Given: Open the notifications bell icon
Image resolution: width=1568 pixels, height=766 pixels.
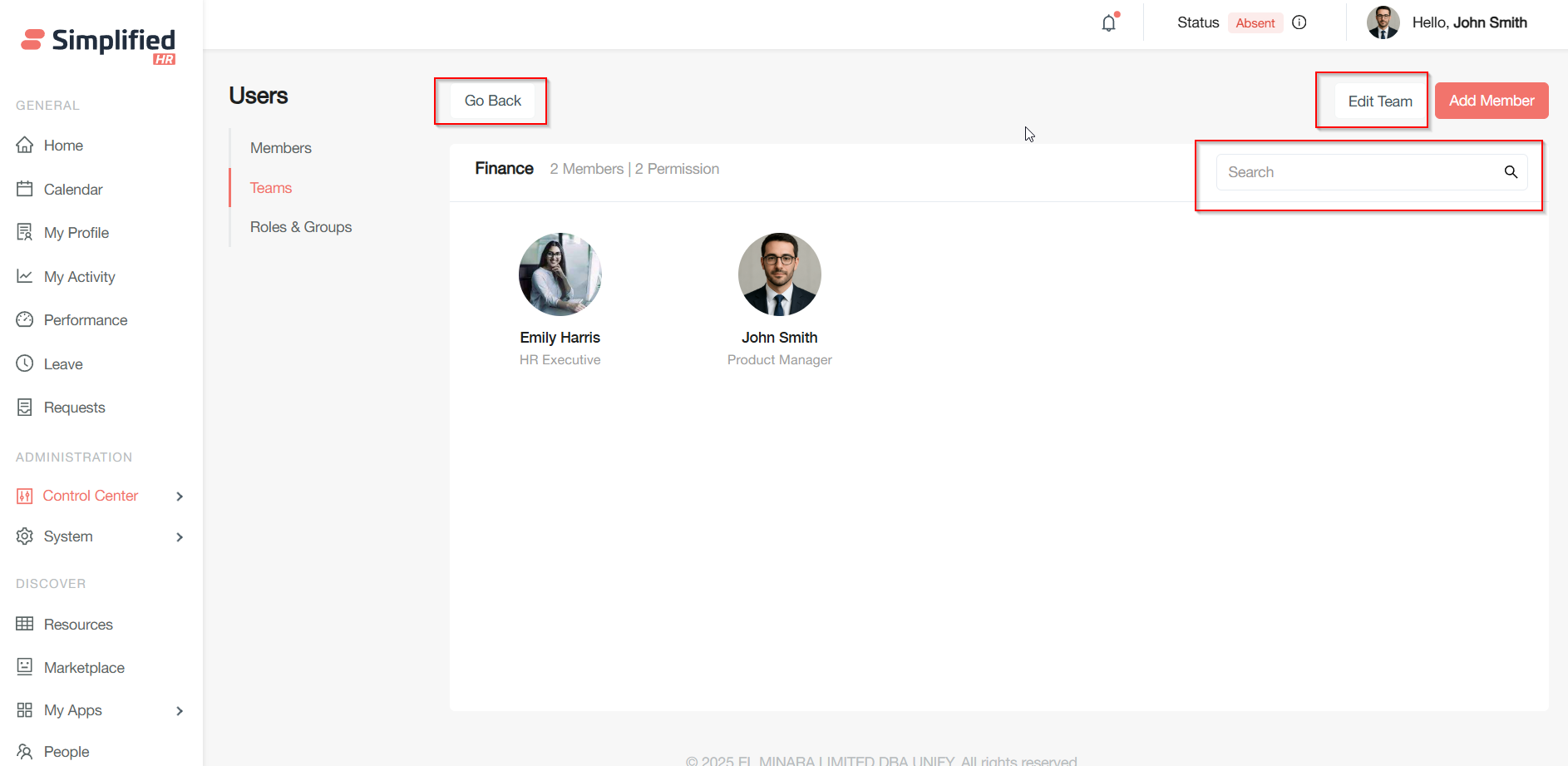Looking at the screenshot, I should 1109,23.
